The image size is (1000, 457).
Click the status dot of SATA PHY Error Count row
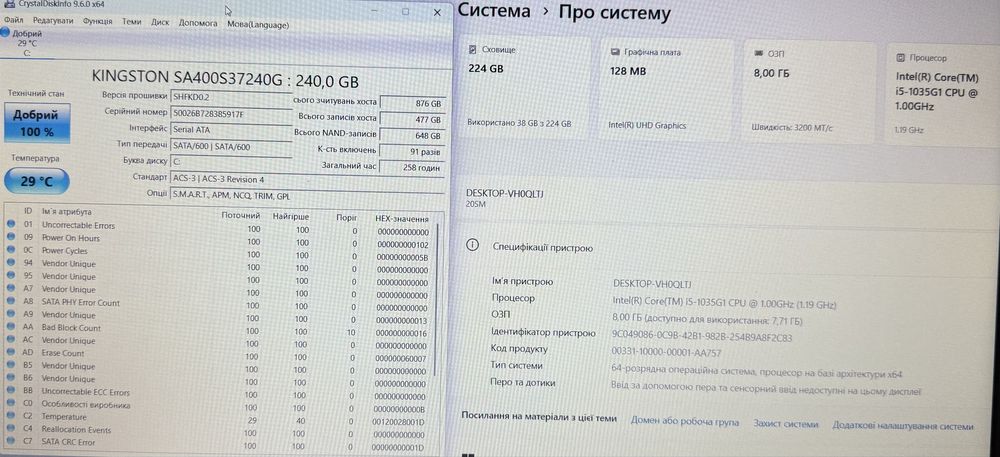[x=11, y=301]
